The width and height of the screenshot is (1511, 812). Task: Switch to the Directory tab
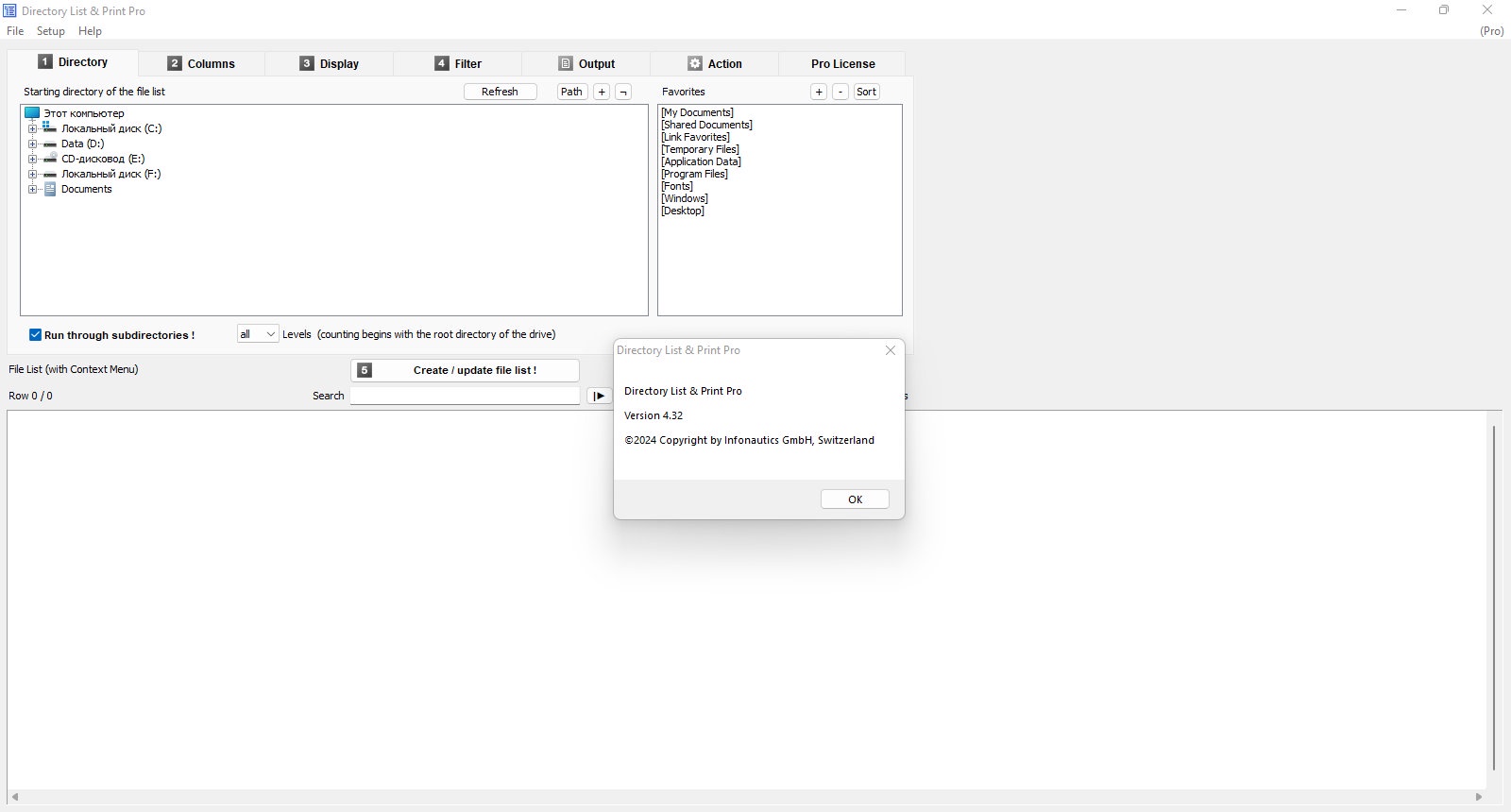pos(74,62)
